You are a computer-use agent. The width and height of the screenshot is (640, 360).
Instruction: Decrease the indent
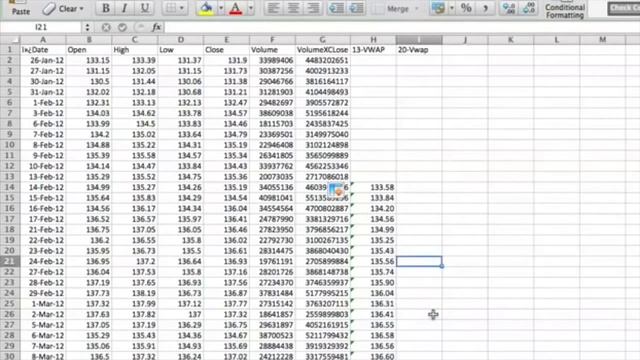click(x=336, y=8)
